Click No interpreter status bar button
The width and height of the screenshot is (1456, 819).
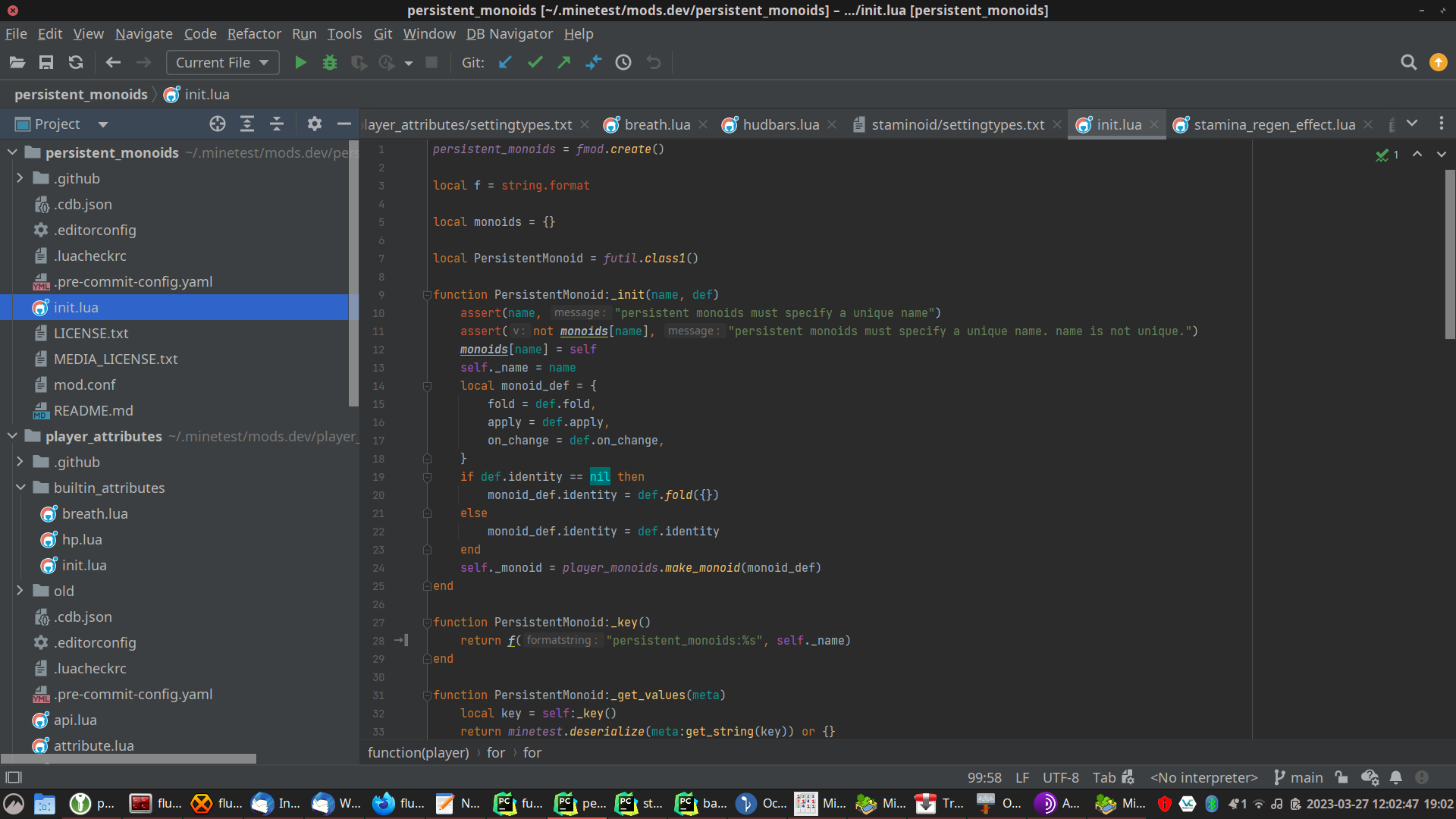(1203, 777)
